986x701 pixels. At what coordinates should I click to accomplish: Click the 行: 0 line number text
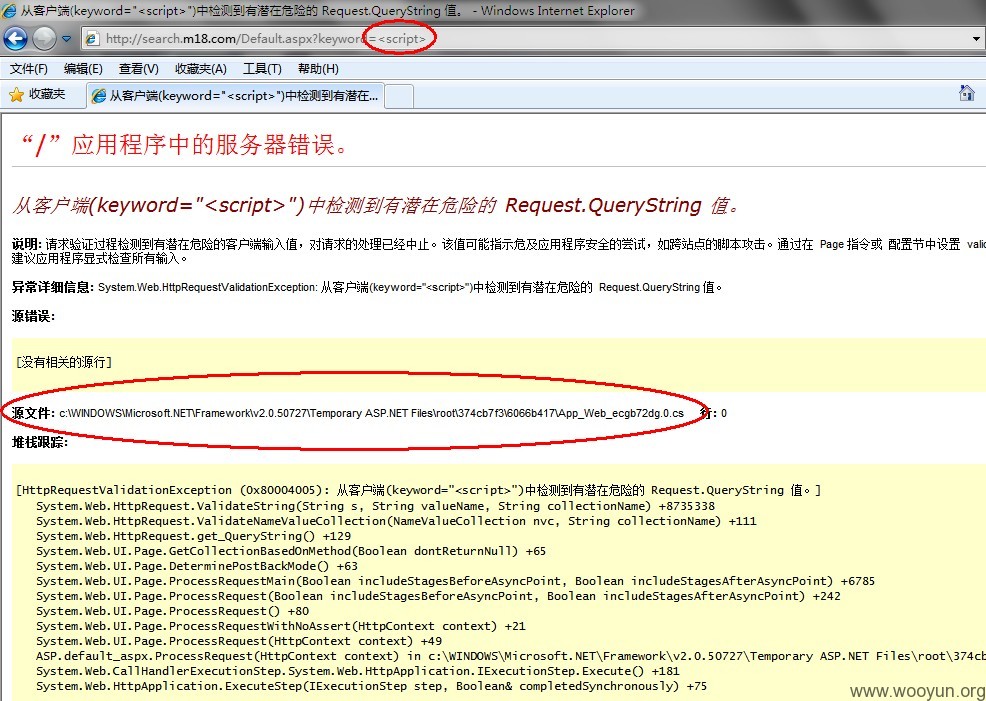click(x=714, y=413)
